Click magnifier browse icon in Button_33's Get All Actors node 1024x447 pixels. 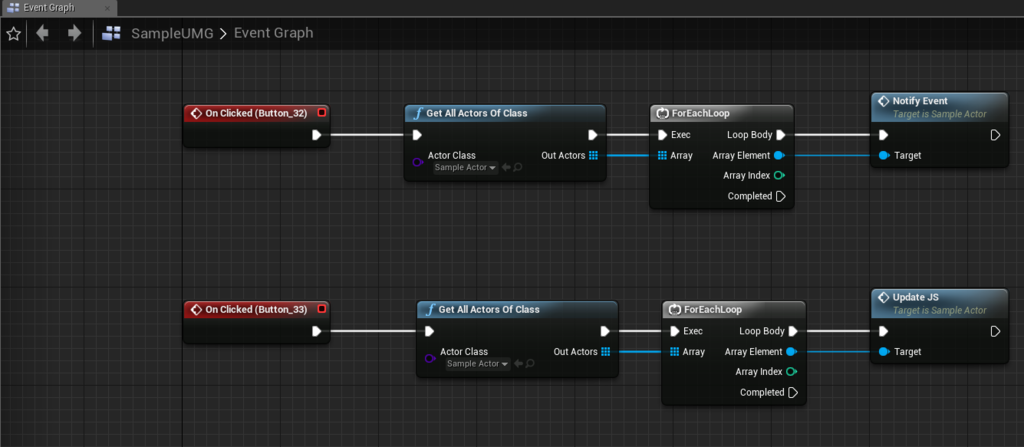[x=530, y=363]
